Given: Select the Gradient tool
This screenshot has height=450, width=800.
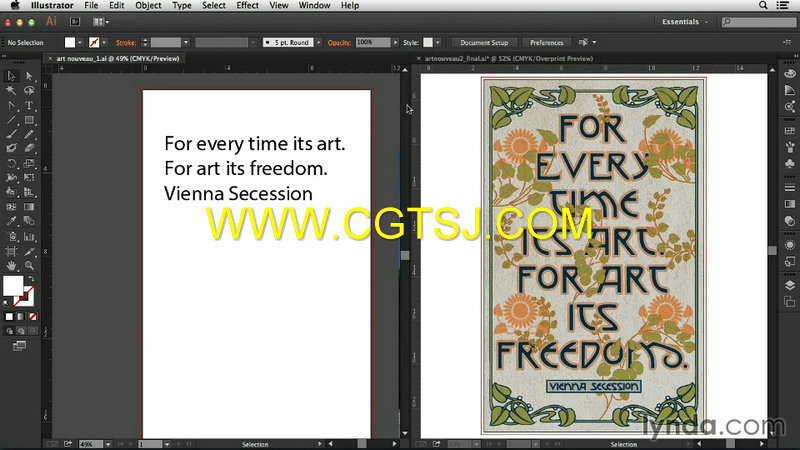Looking at the screenshot, I should pos(29,207).
